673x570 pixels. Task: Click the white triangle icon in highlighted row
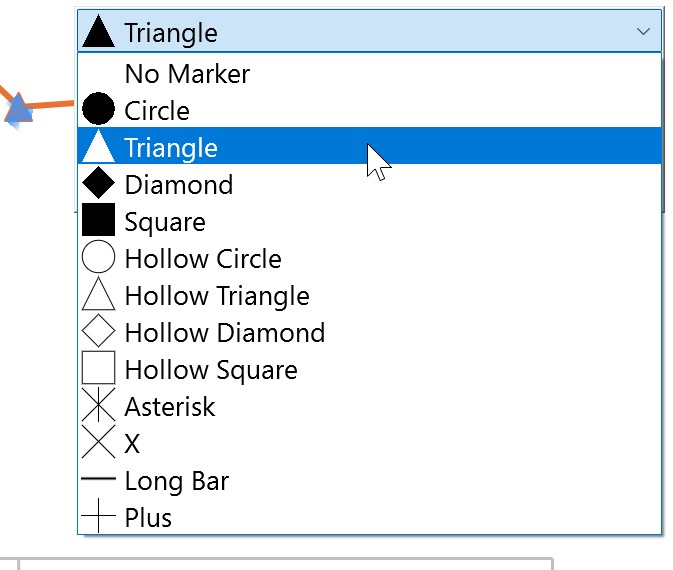coord(98,147)
